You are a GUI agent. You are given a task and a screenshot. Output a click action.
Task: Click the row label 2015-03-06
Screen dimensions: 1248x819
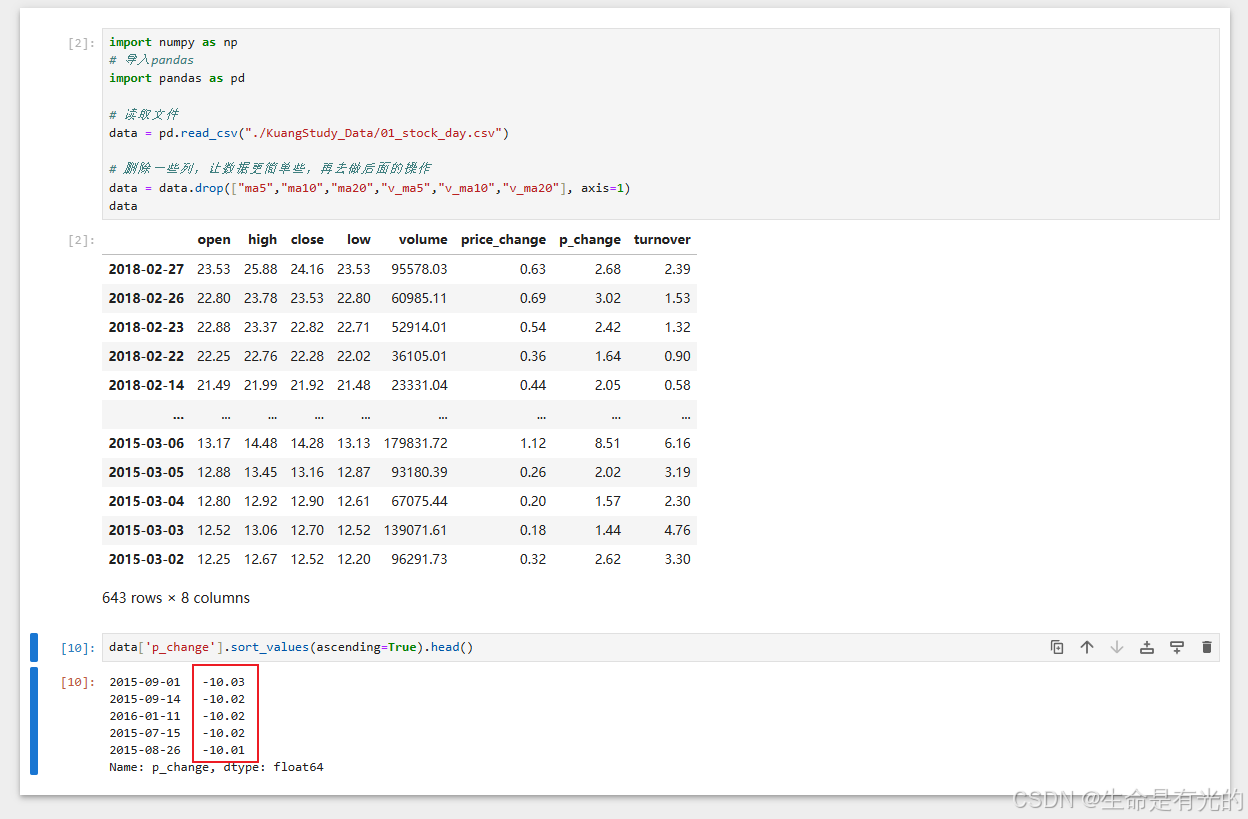pyautogui.click(x=145, y=443)
